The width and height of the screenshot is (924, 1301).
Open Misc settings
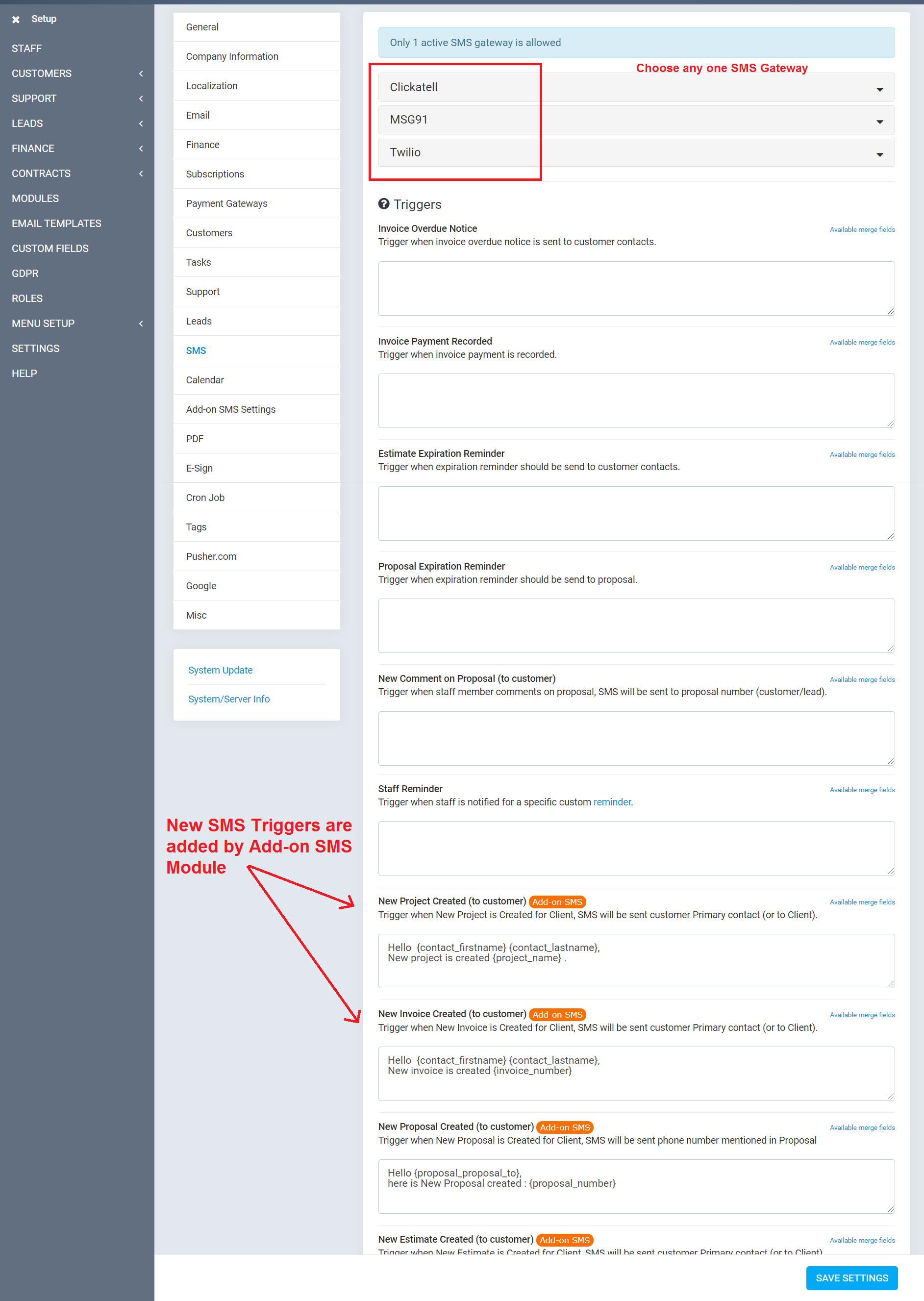pos(256,616)
